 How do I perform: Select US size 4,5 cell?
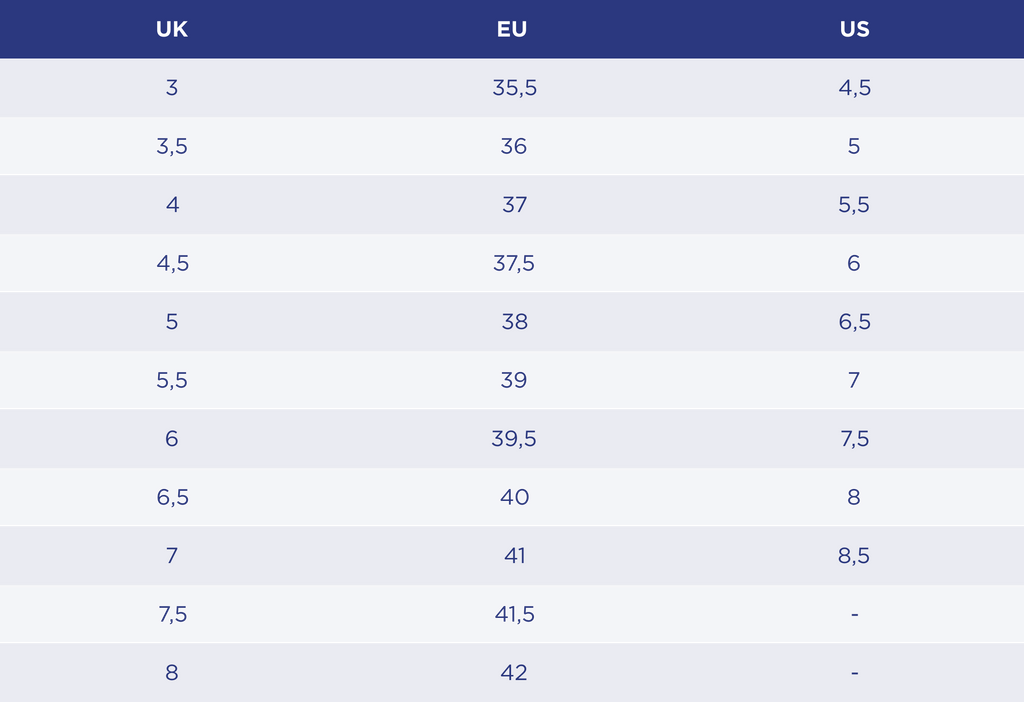[x=855, y=88]
